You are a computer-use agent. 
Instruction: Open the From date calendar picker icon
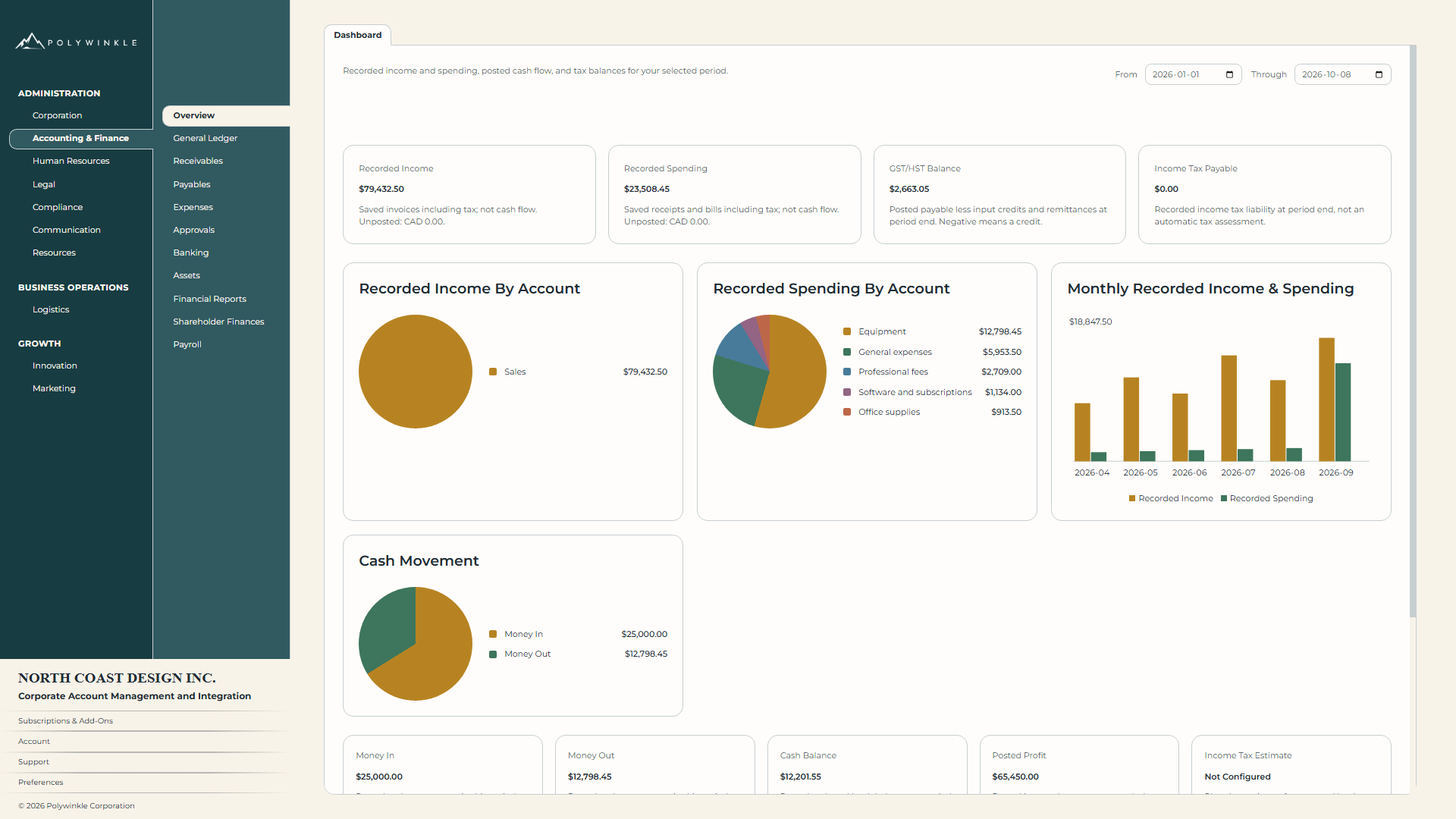click(x=1229, y=74)
